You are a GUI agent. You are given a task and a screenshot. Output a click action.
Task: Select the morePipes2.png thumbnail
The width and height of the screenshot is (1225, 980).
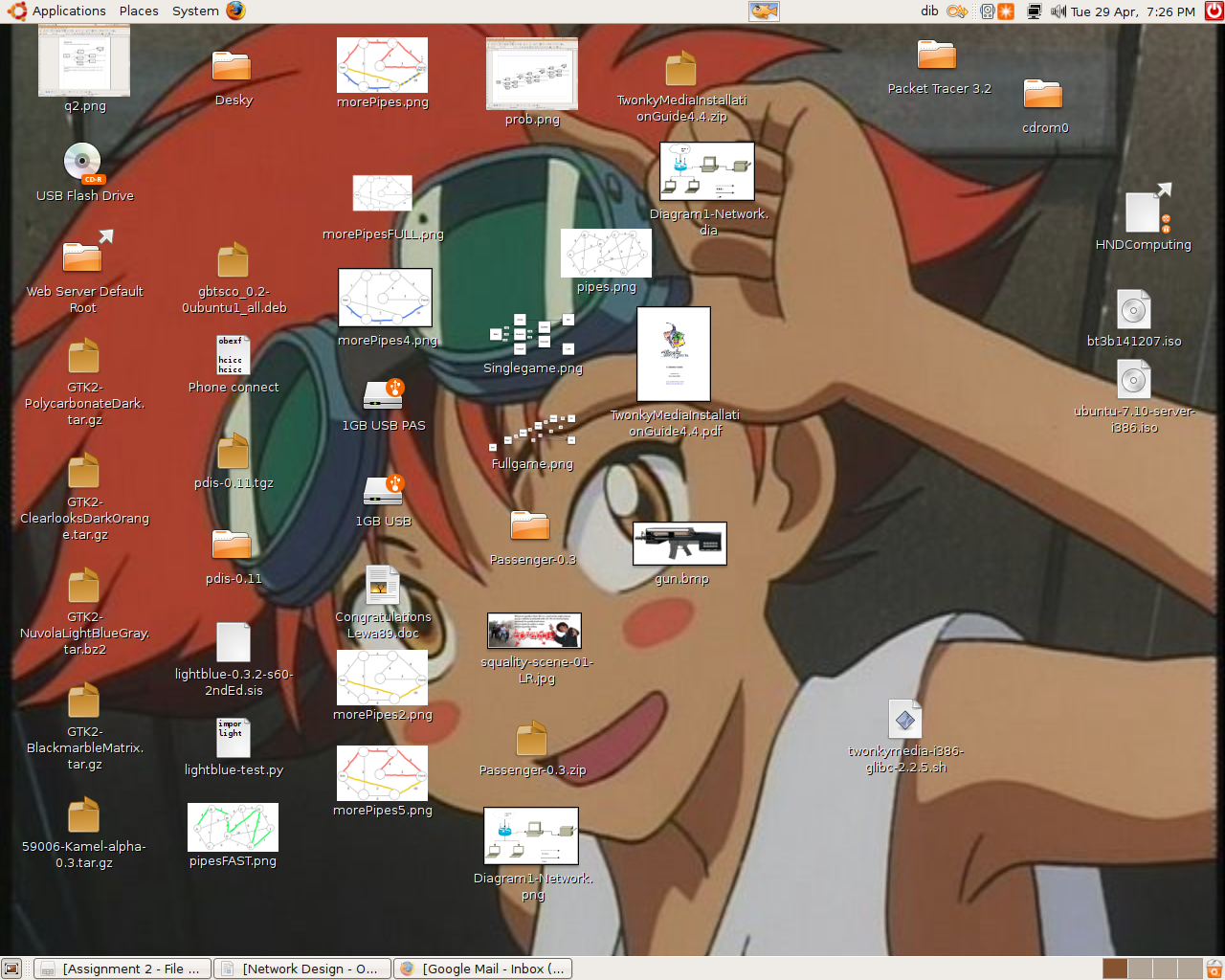(x=382, y=678)
